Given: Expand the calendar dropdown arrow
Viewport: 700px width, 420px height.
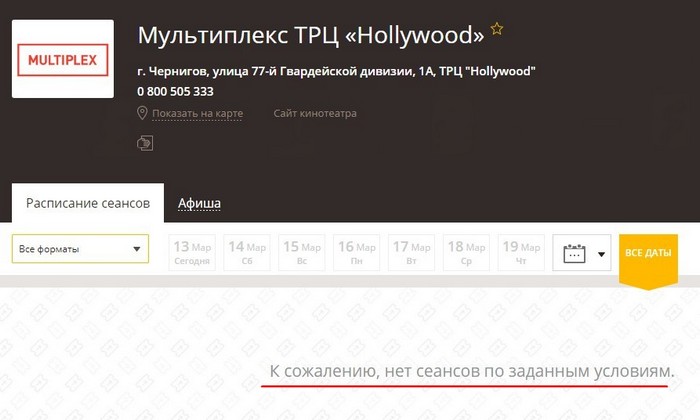Looking at the screenshot, I should (x=602, y=254).
